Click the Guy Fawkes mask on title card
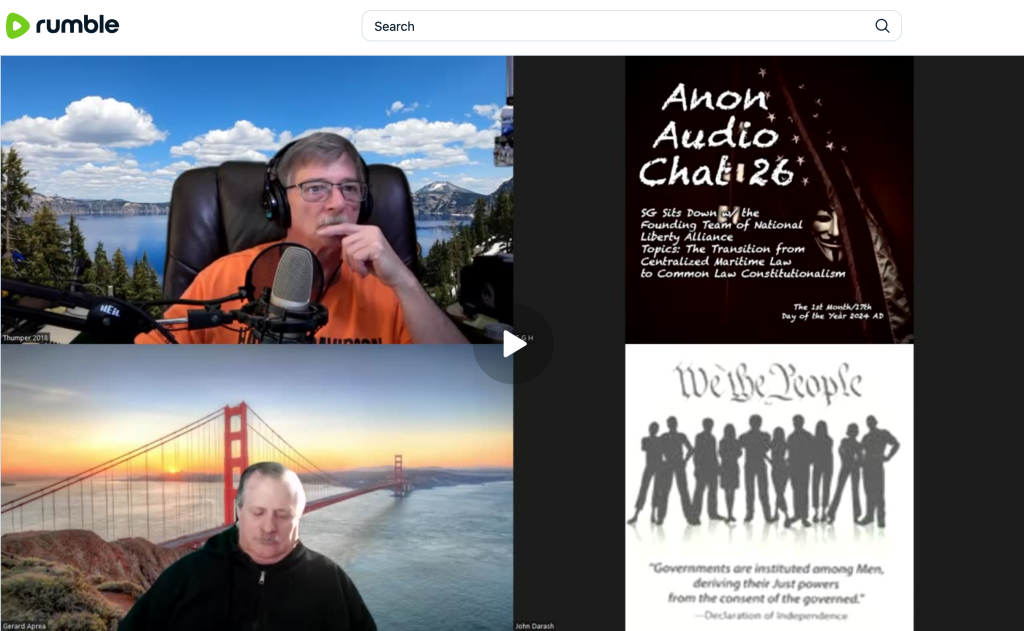The height and width of the screenshot is (631, 1024). point(824,232)
